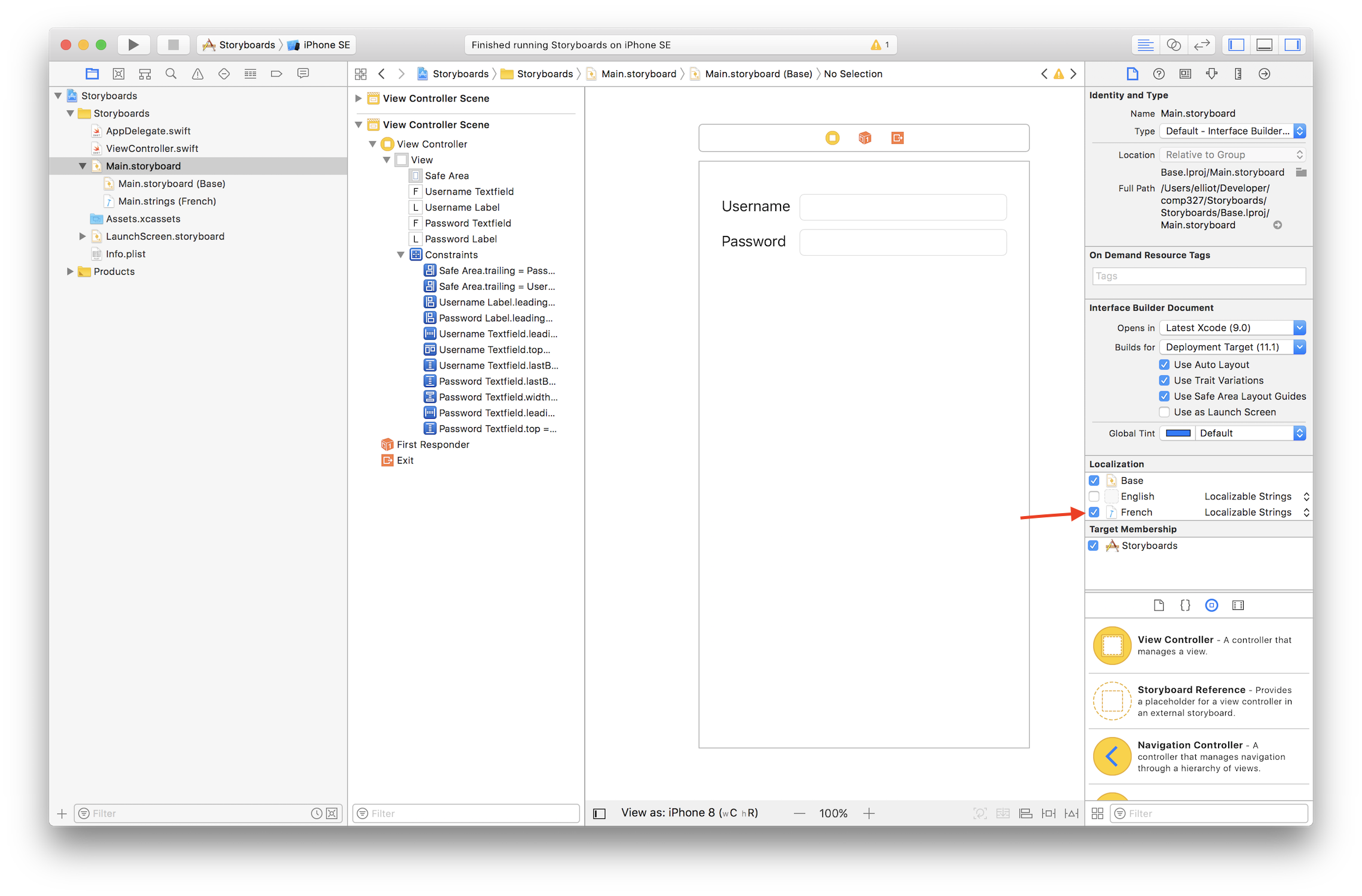Expand the Products folder

click(70, 272)
